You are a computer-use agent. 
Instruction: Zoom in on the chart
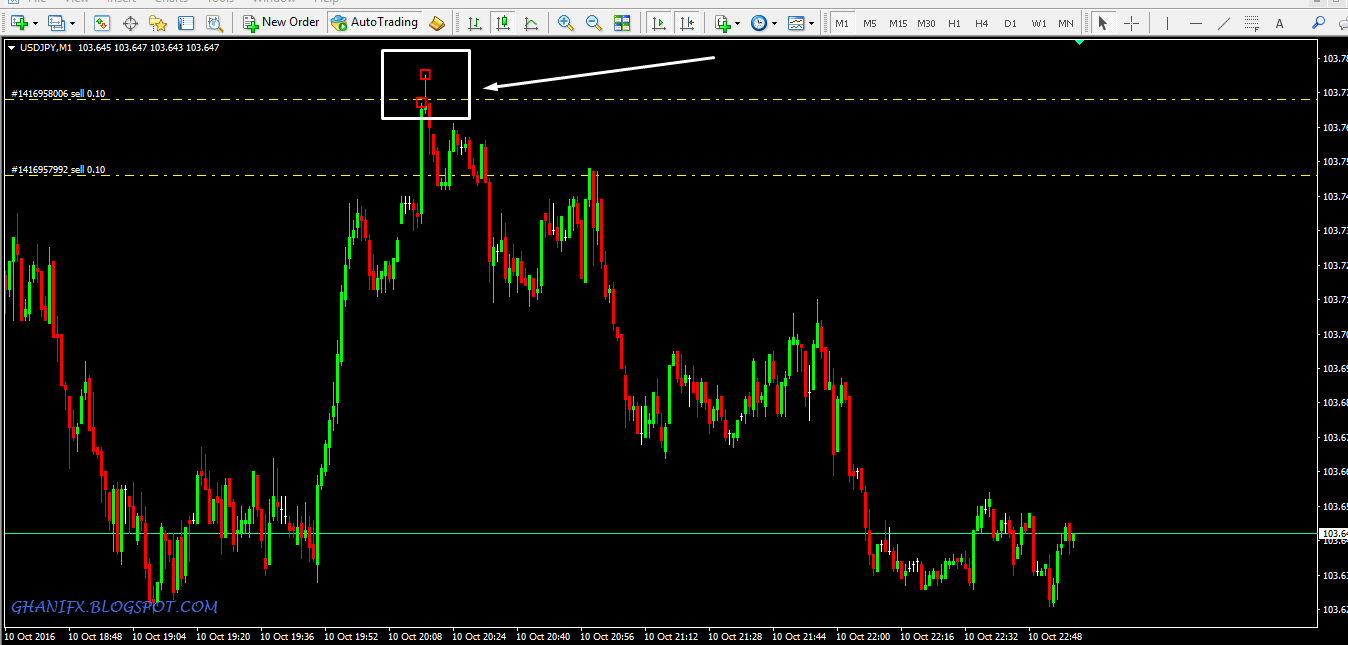[x=566, y=22]
